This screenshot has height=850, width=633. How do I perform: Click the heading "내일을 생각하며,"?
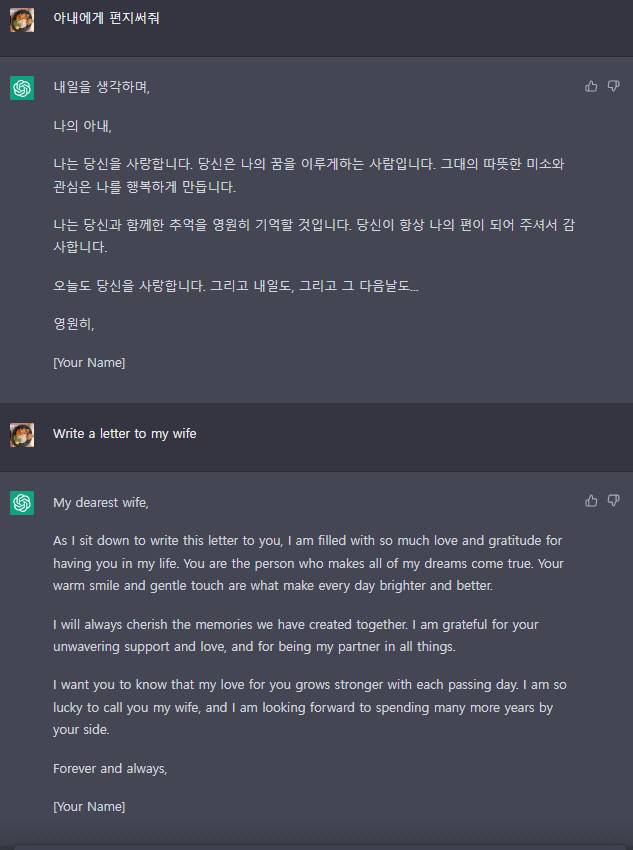coord(105,87)
